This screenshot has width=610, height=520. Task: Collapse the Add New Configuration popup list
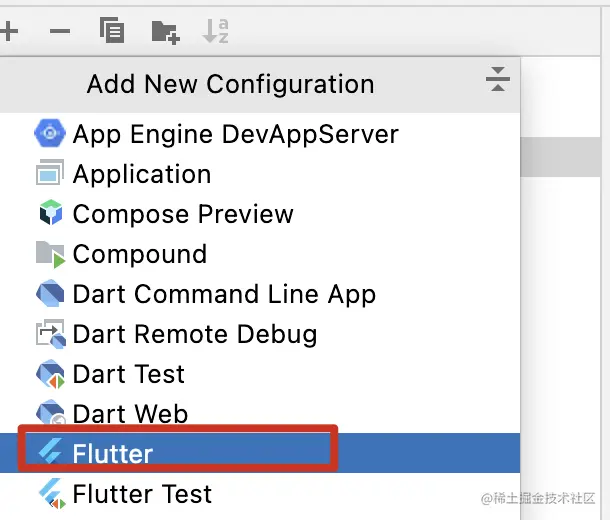point(497,81)
